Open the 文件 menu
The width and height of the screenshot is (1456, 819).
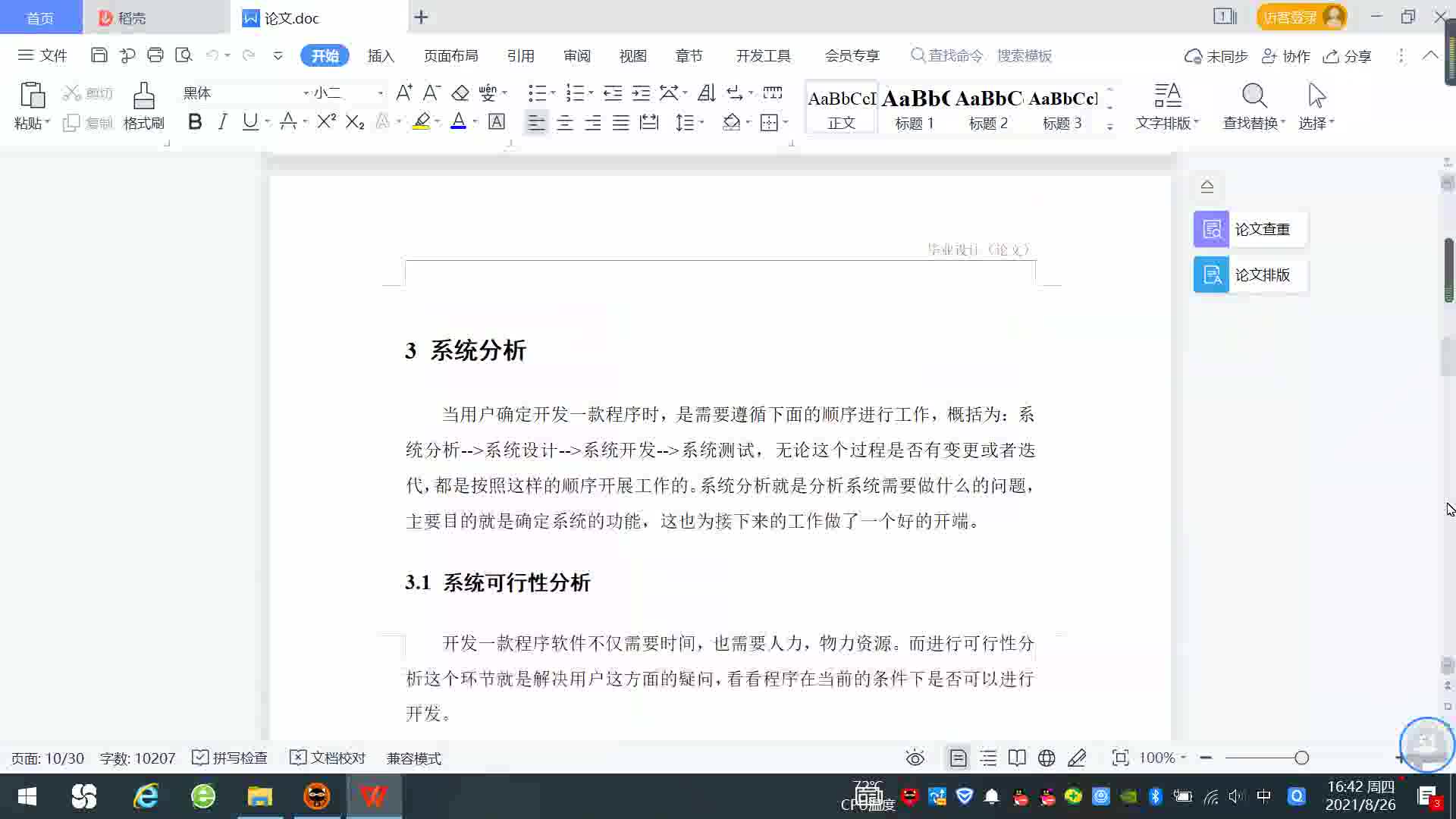pyautogui.click(x=42, y=55)
